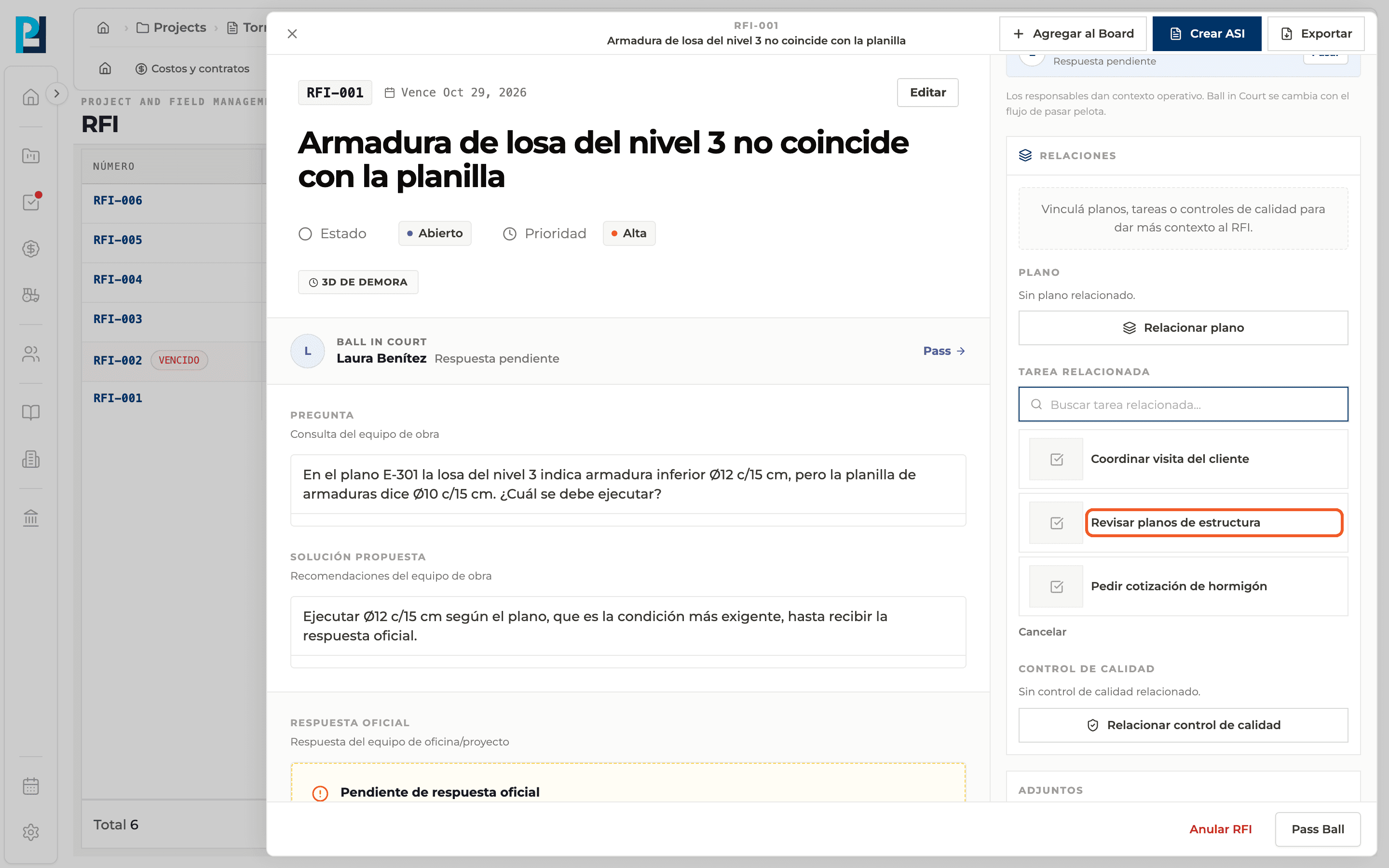Click the Pass Ball button

1318,829
